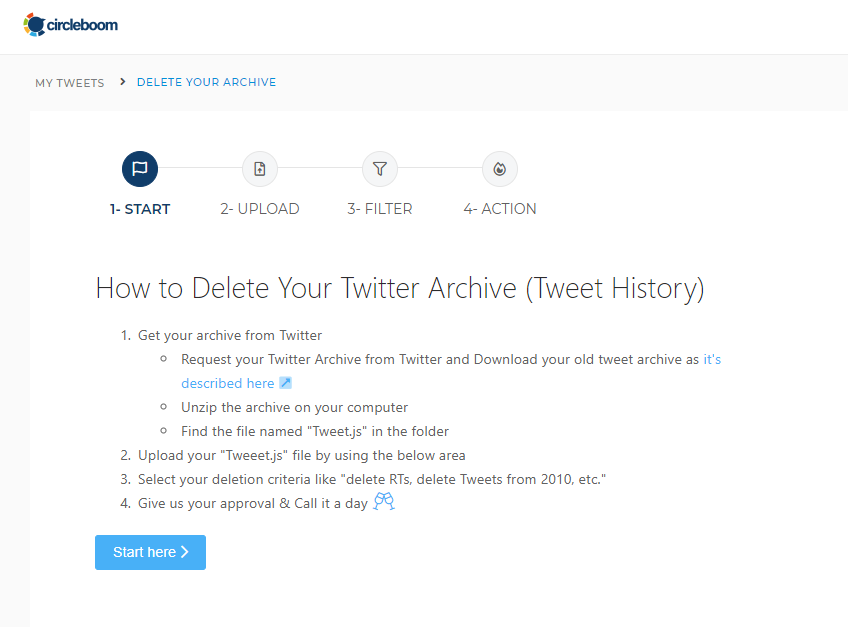The height and width of the screenshot is (627, 848).
Task: Select the '2- UPLOAD' step label
Action: (x=260, y=208)
